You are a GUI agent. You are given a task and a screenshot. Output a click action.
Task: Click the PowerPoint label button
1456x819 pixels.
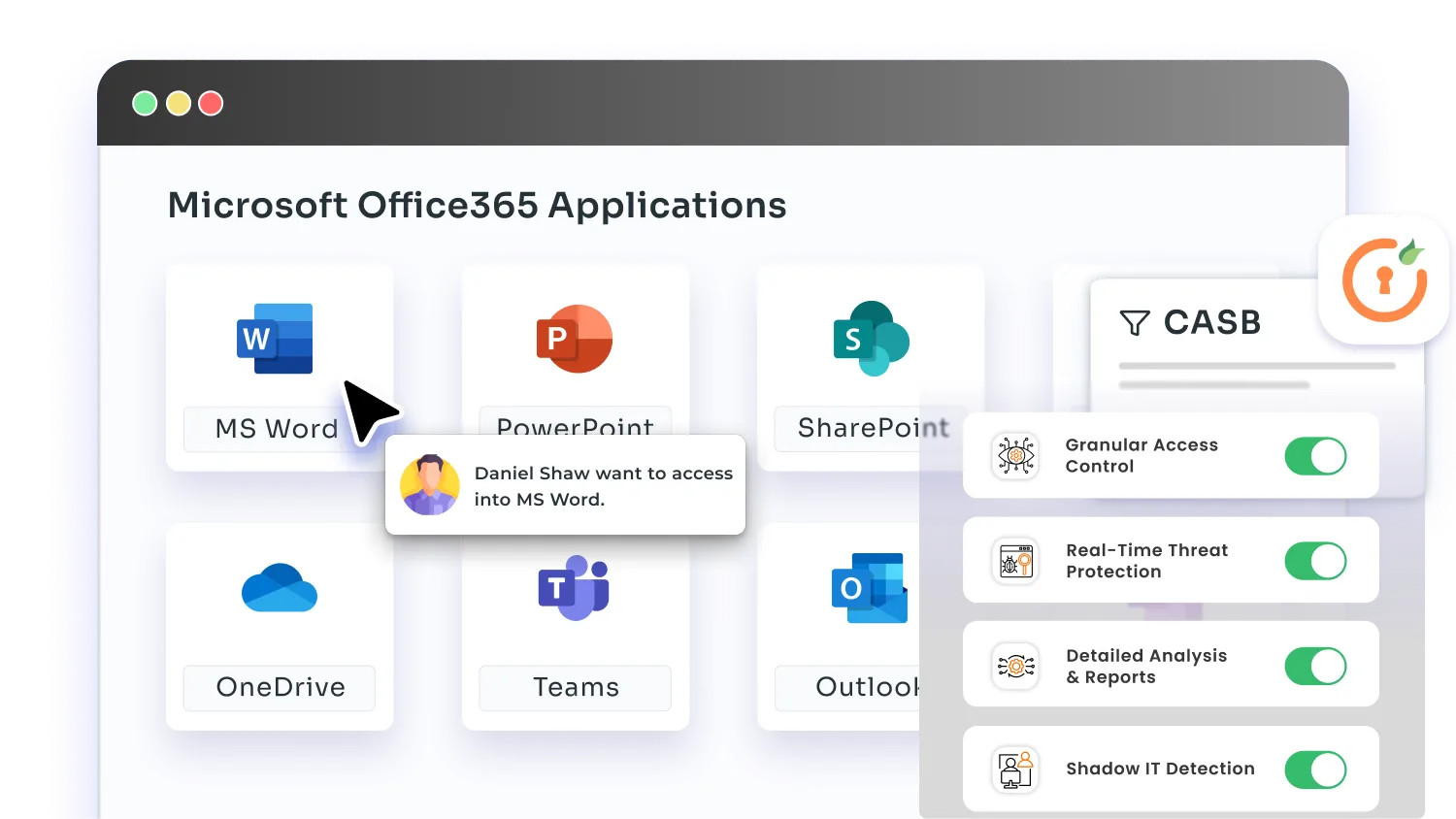coord(576,421)
